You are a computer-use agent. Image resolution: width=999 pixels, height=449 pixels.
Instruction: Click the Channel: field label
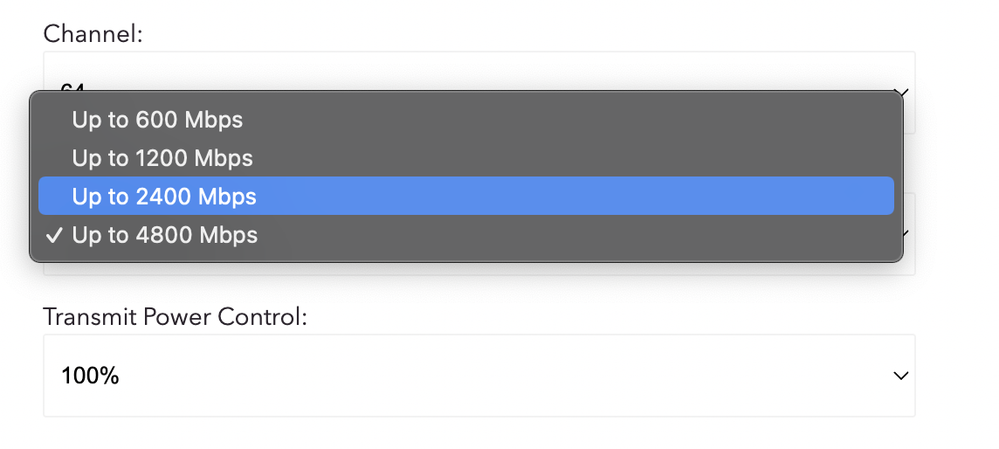coord(93,34)
